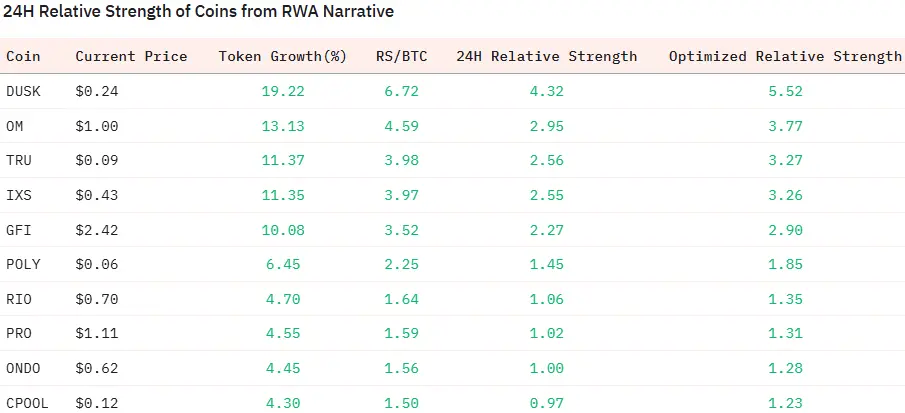Sort by the Current Price column header
The image size is (905, 413).
point(131,56)
